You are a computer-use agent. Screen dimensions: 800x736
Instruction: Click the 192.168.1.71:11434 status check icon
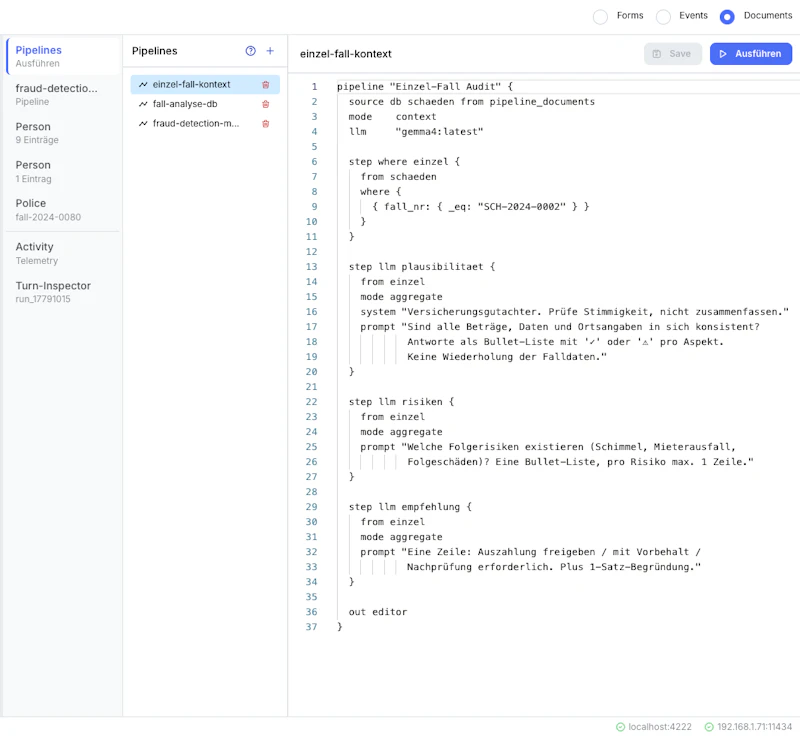709,726
